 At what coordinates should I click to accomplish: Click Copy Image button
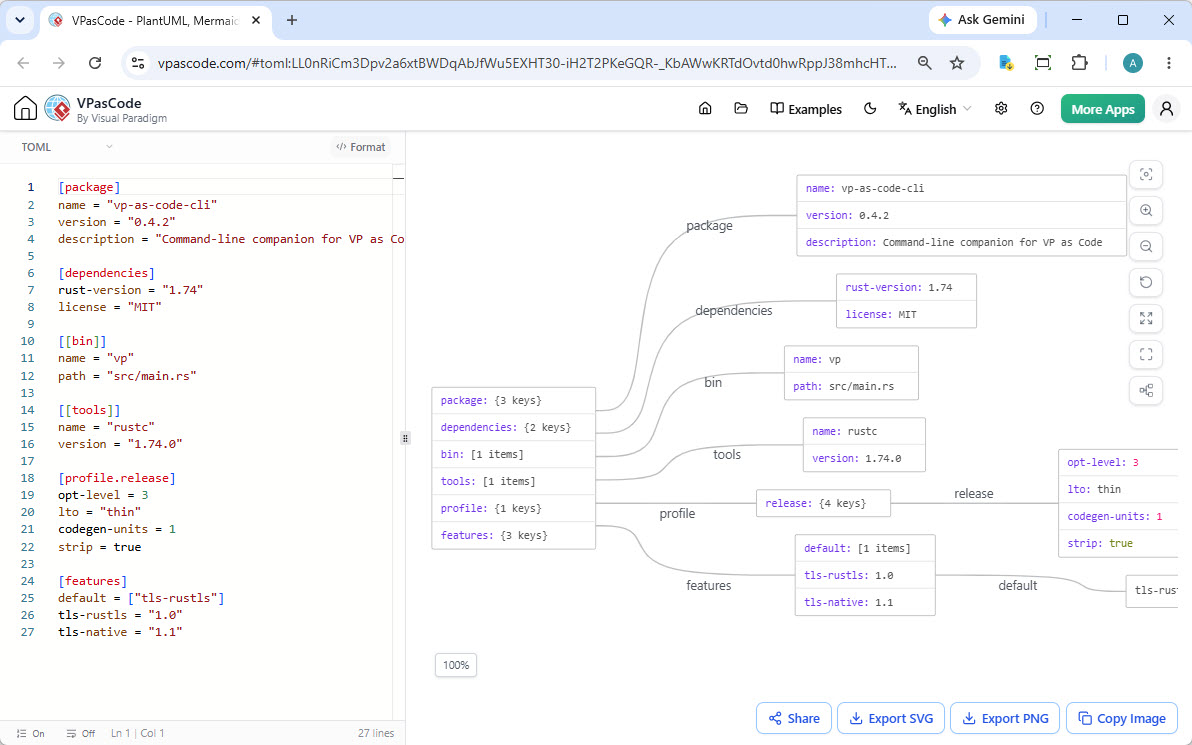point(1122,718)
